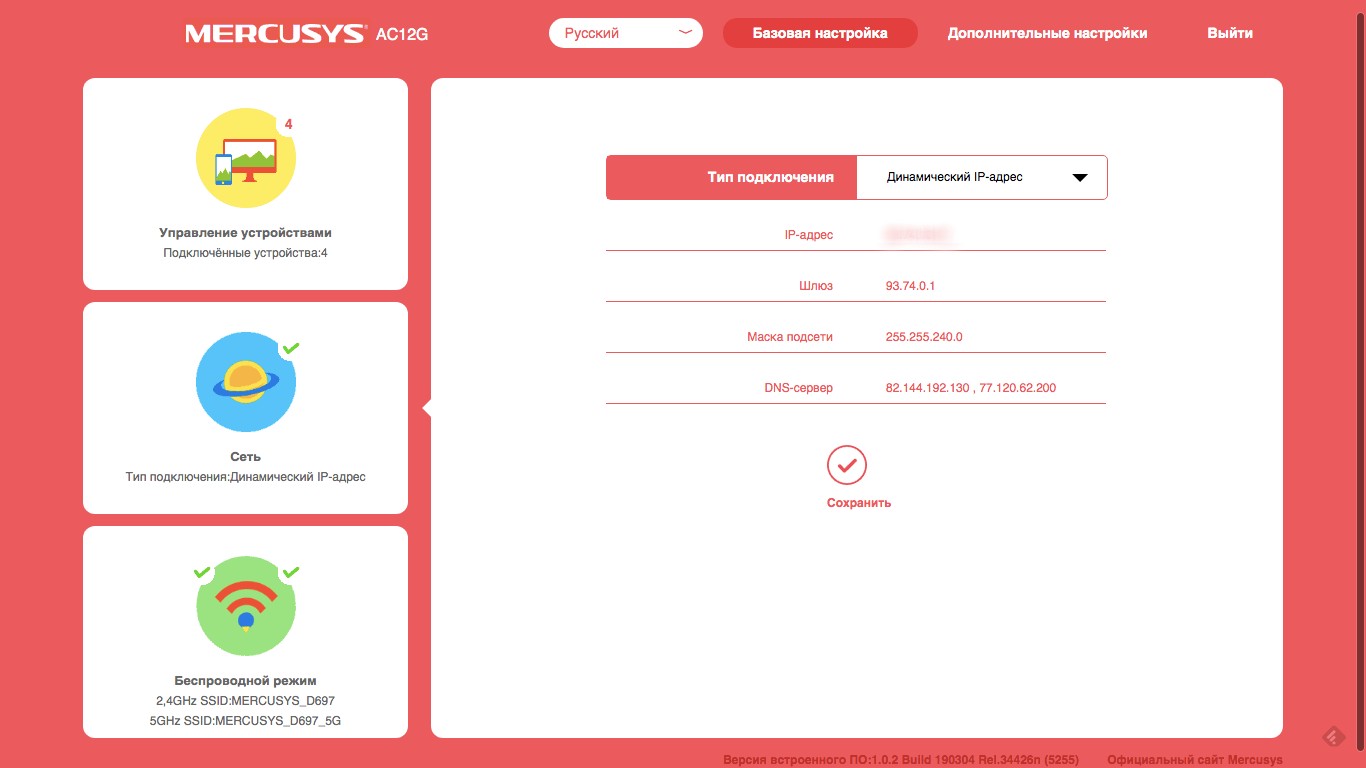Image resolution: width=1366 pixels, height=768 pixels.
Task: Click the Маска подсети value 255.255.240.0
Action: click(x=924, y=337)
